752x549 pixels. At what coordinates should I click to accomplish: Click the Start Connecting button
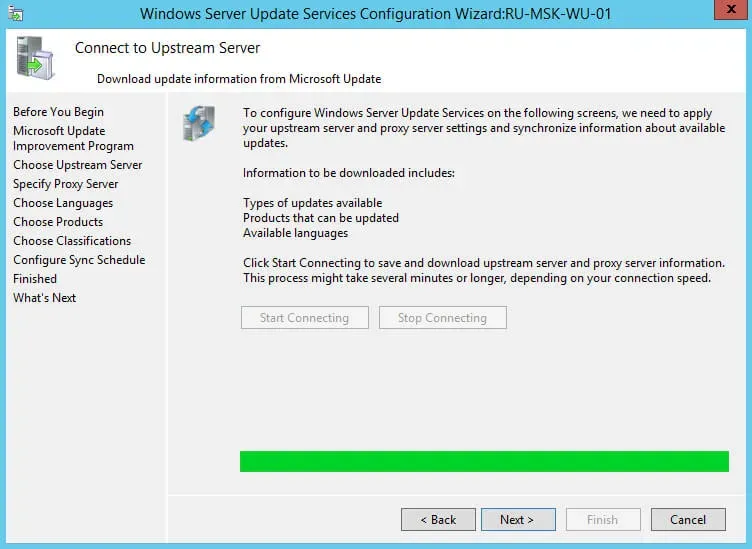pyautogui.click(x=305, y=318)
